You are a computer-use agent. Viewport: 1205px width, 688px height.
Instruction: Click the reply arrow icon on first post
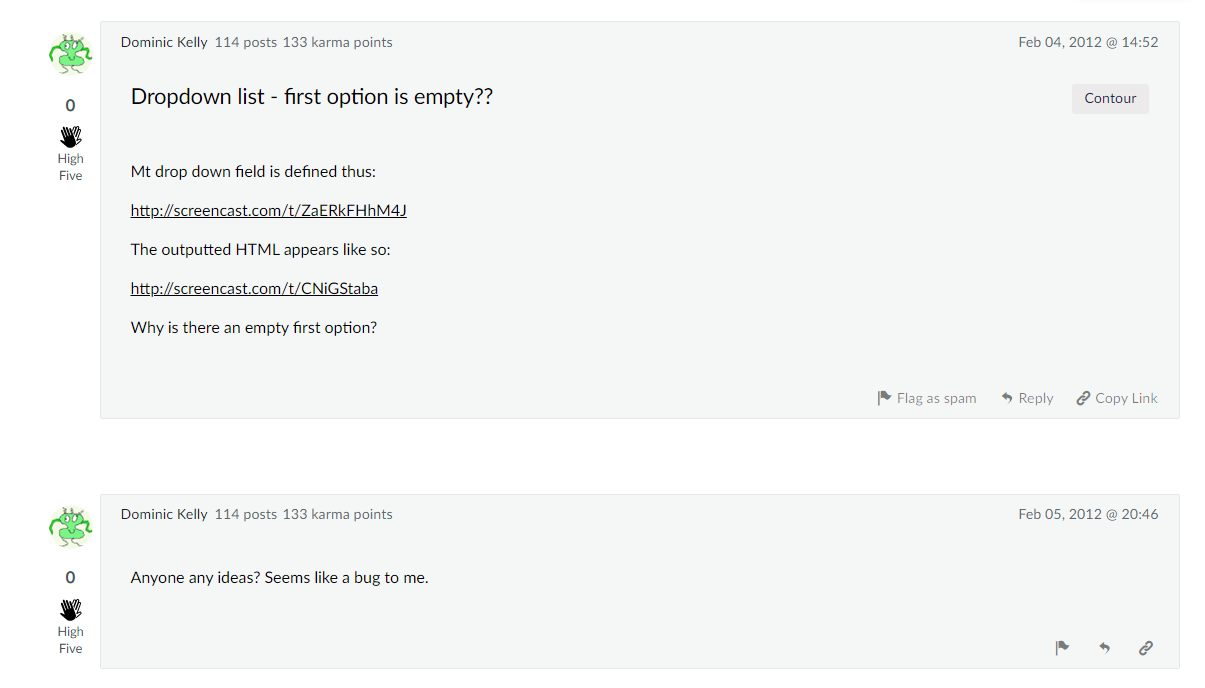point(1007,398)
